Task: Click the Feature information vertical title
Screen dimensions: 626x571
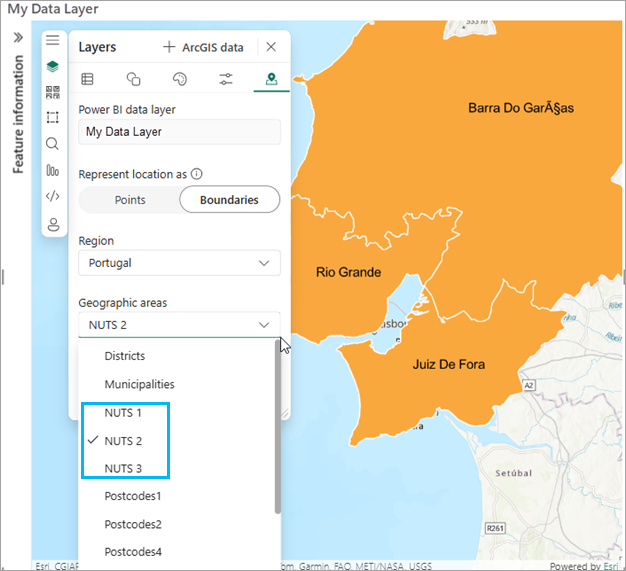Action: click(x=18, y=114)
